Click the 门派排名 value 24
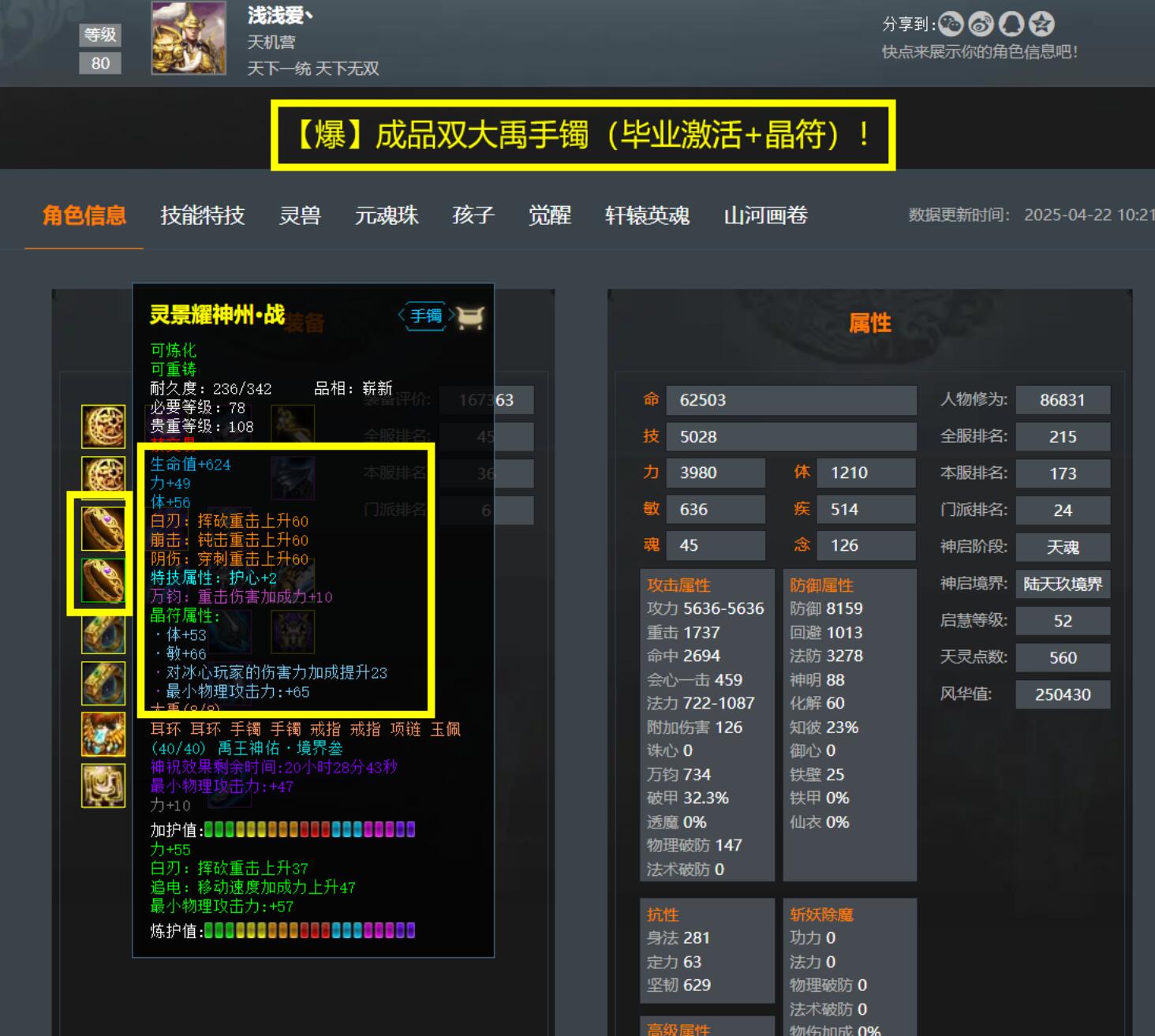 (1063, 511)
